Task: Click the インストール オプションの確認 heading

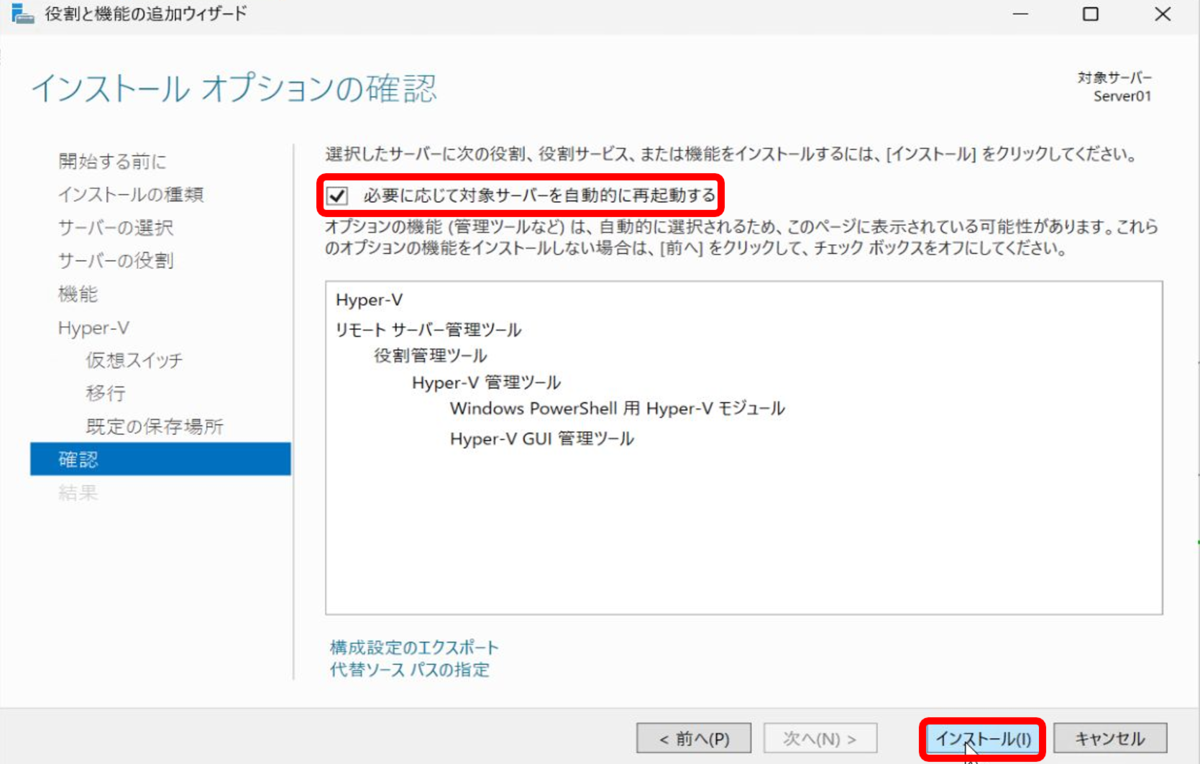Action: [234, 88]
